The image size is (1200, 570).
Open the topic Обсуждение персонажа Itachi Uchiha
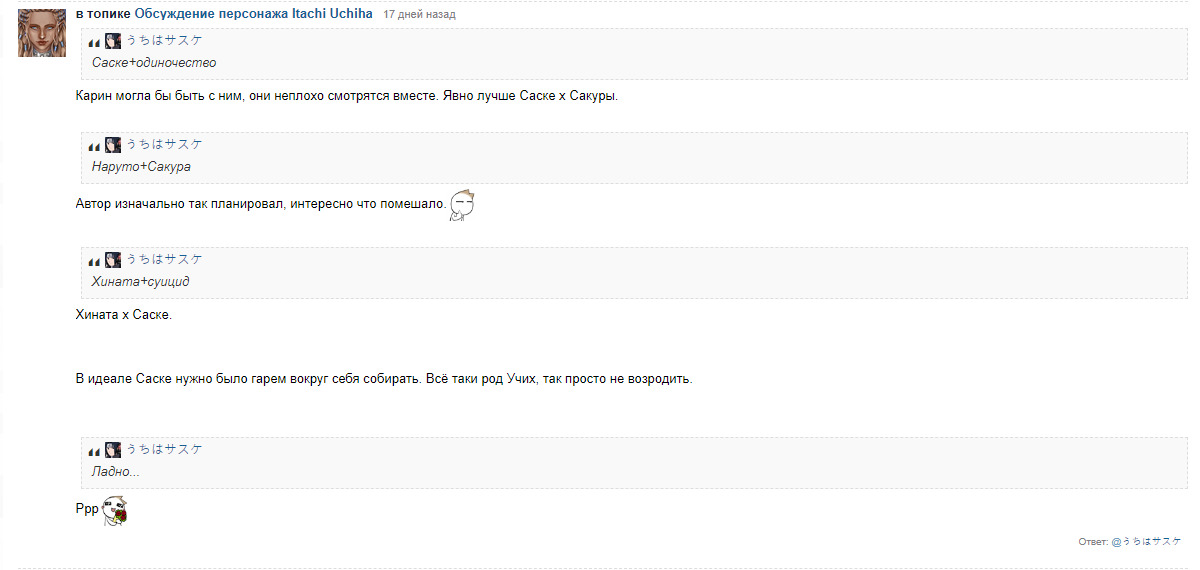(x=253, y=14)
